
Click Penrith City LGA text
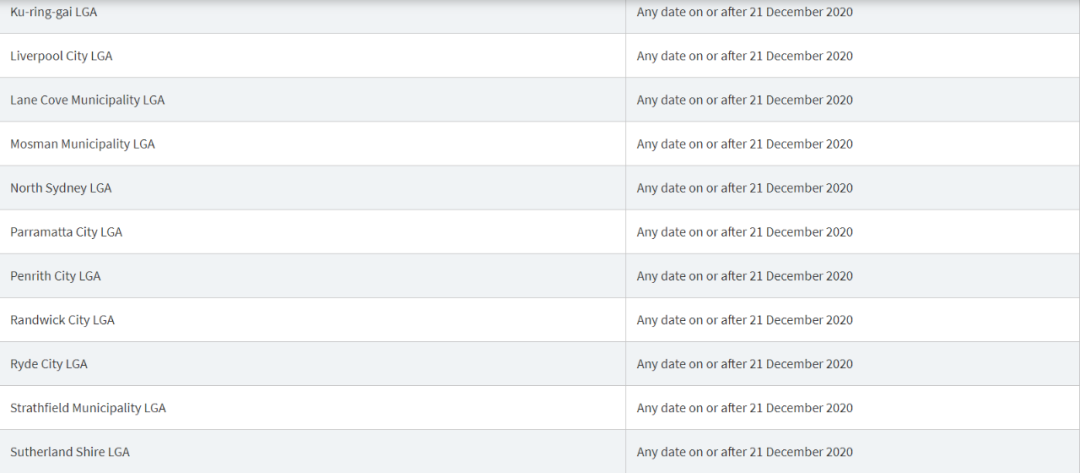(55, 276)
